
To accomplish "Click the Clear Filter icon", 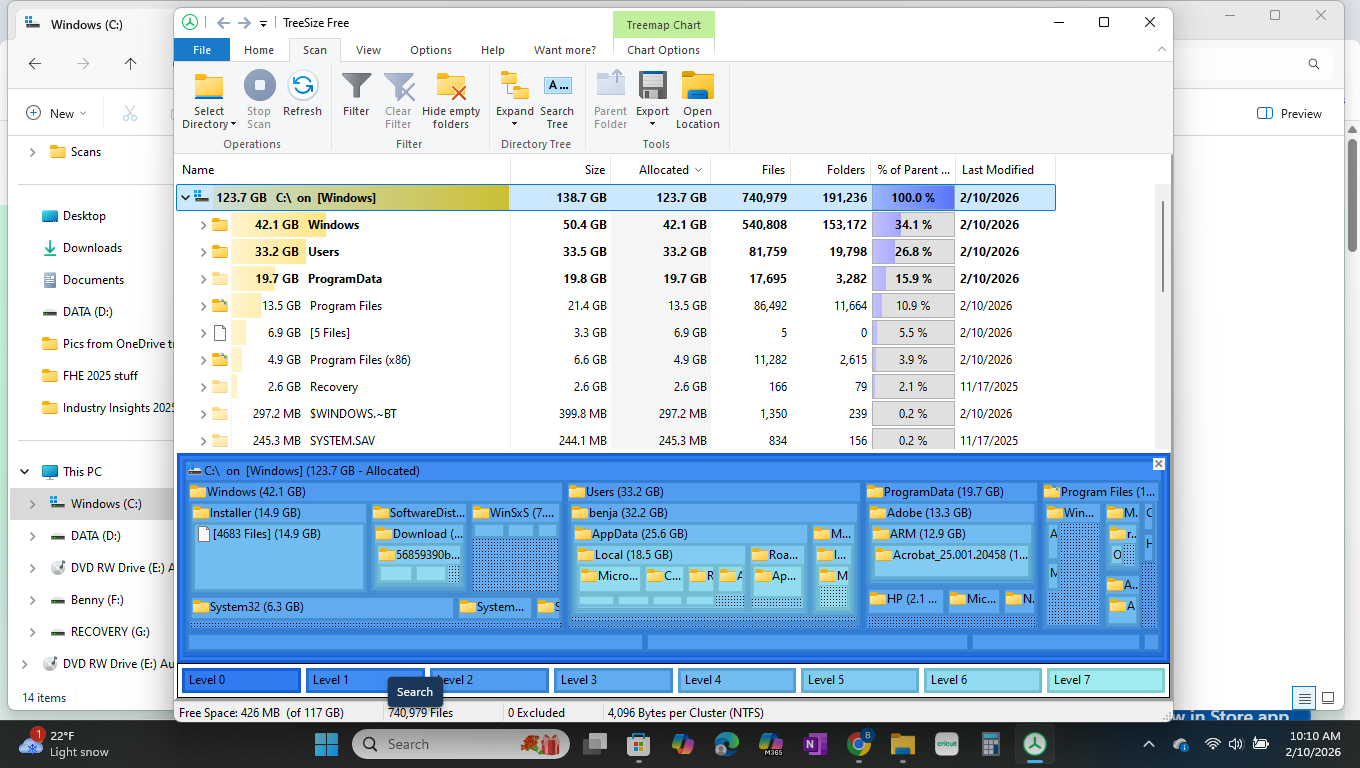I will 398,86.
